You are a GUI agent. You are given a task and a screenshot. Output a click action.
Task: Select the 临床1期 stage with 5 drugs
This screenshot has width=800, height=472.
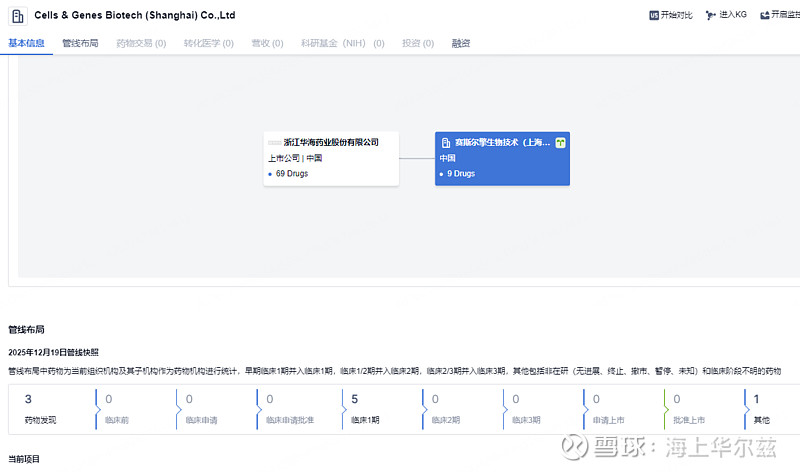(382, 409)
